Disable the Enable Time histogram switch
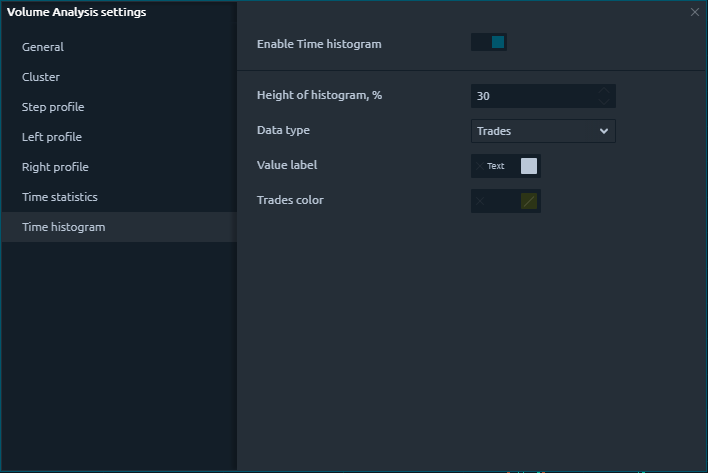This screenshot has height=473, width=708. [x=489, y=42]
